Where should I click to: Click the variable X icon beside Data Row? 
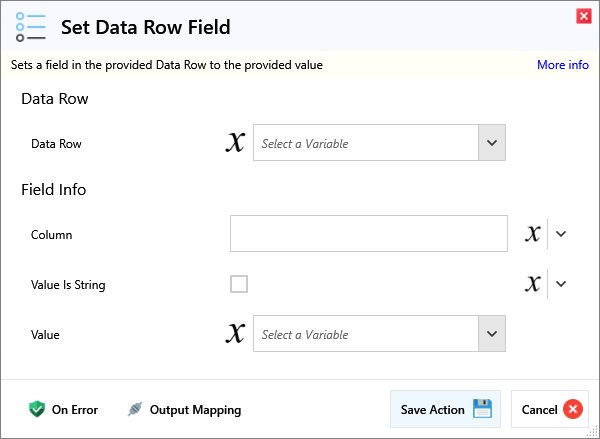235,143
